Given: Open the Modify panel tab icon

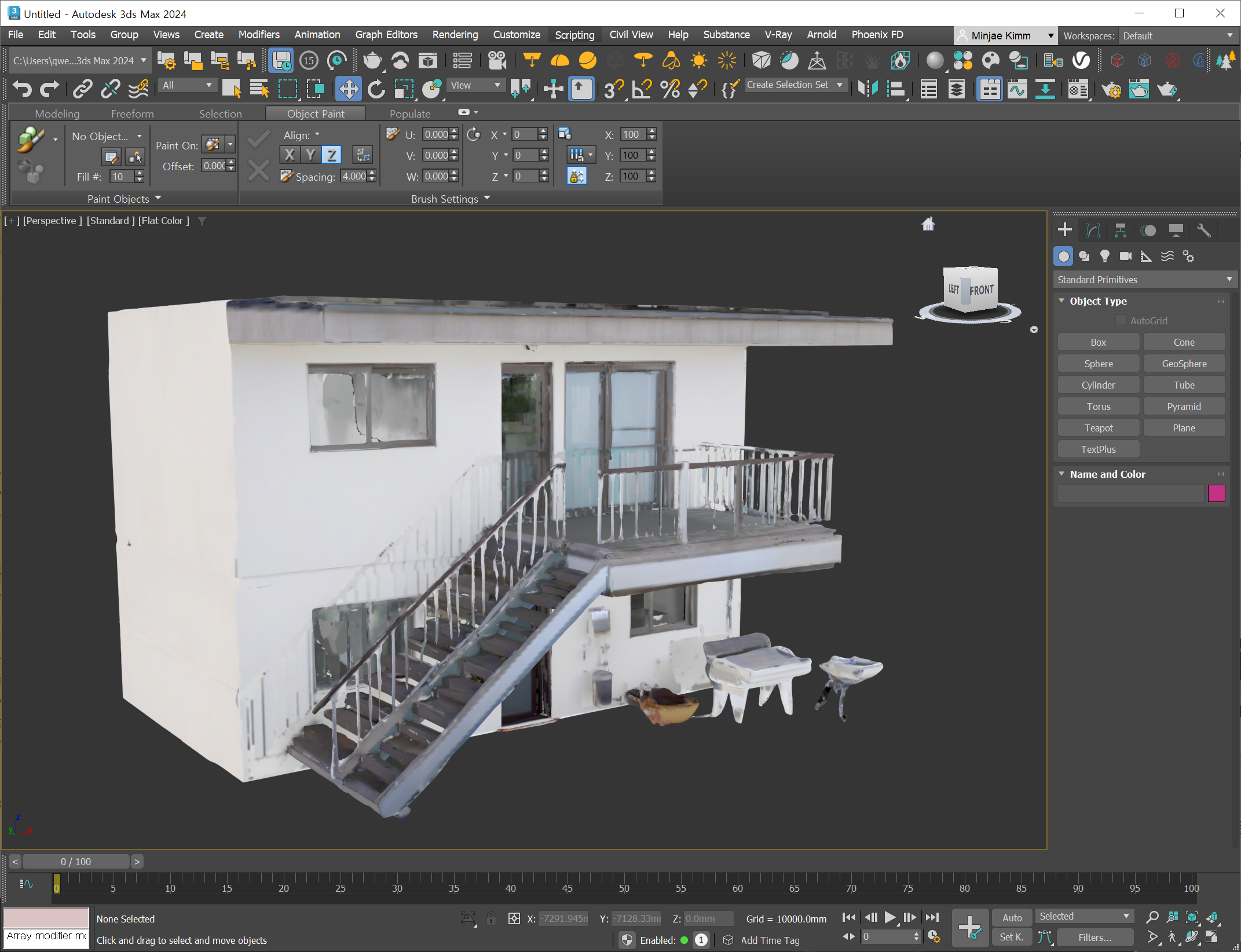Looking at the screenshot, I should pyautogui.click(x=1092, y=230).
